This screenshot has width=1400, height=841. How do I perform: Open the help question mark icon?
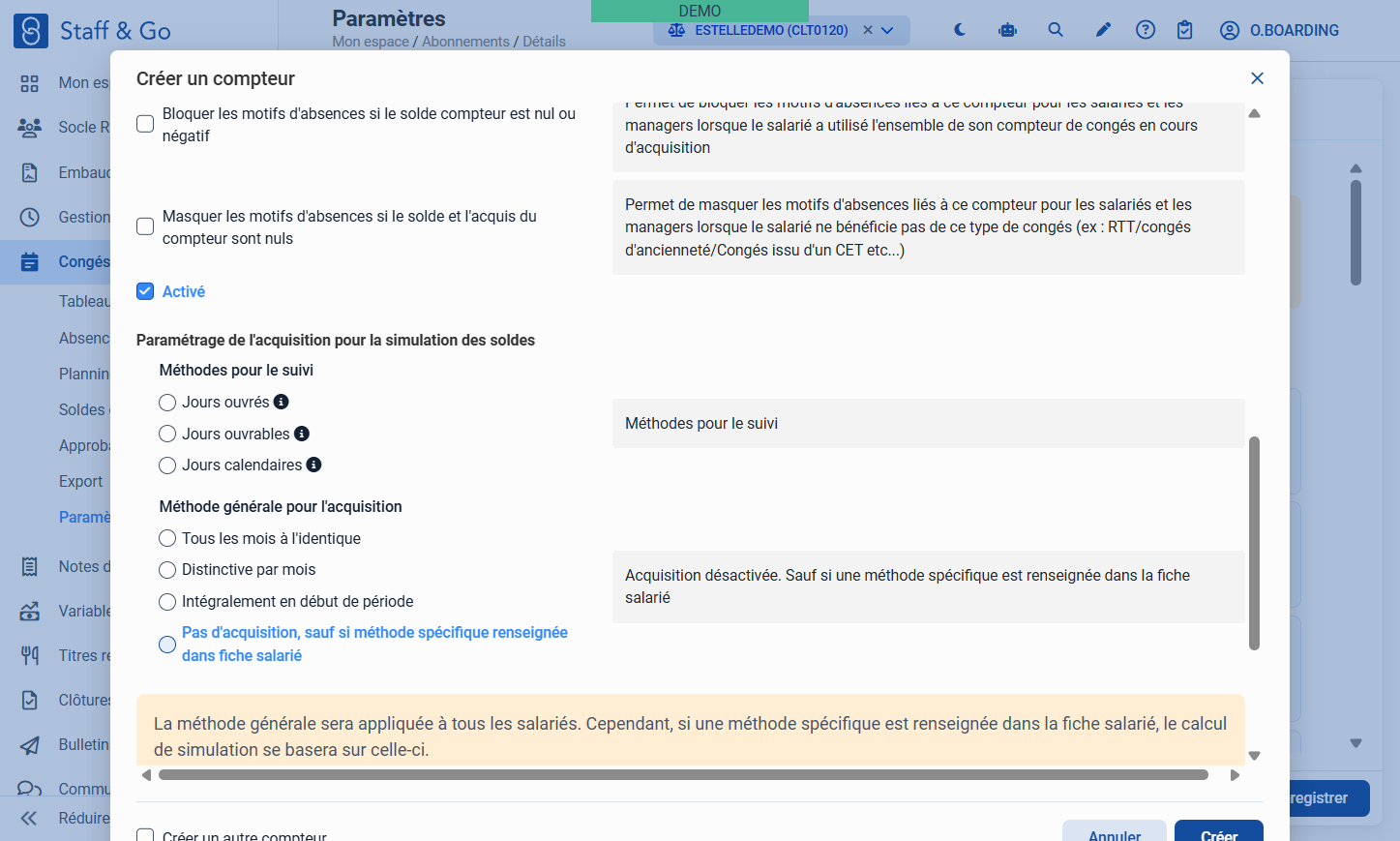tap(1146, 30)
